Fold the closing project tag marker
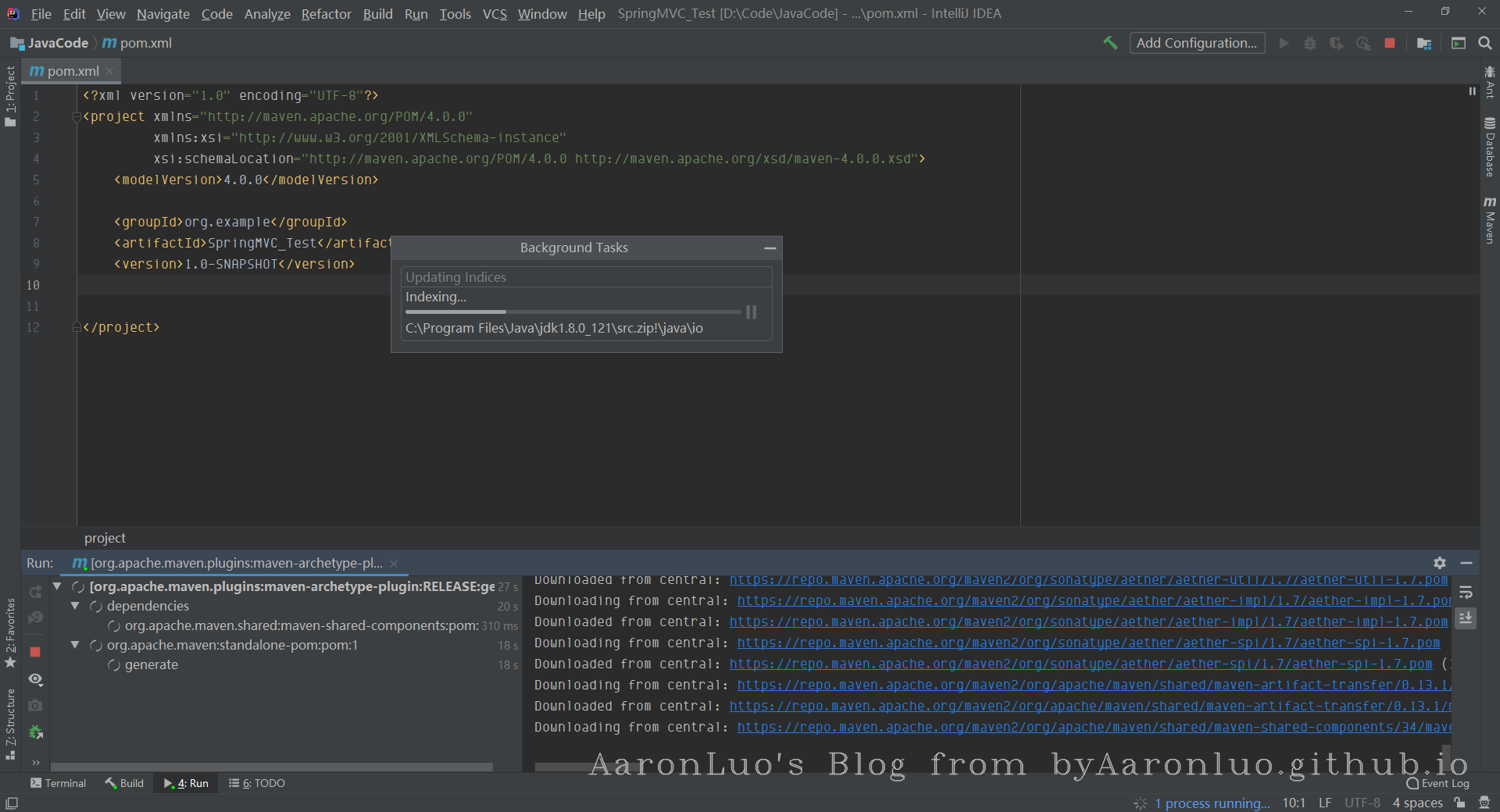The image size is (1500, 812). click(x=77, y=327)
